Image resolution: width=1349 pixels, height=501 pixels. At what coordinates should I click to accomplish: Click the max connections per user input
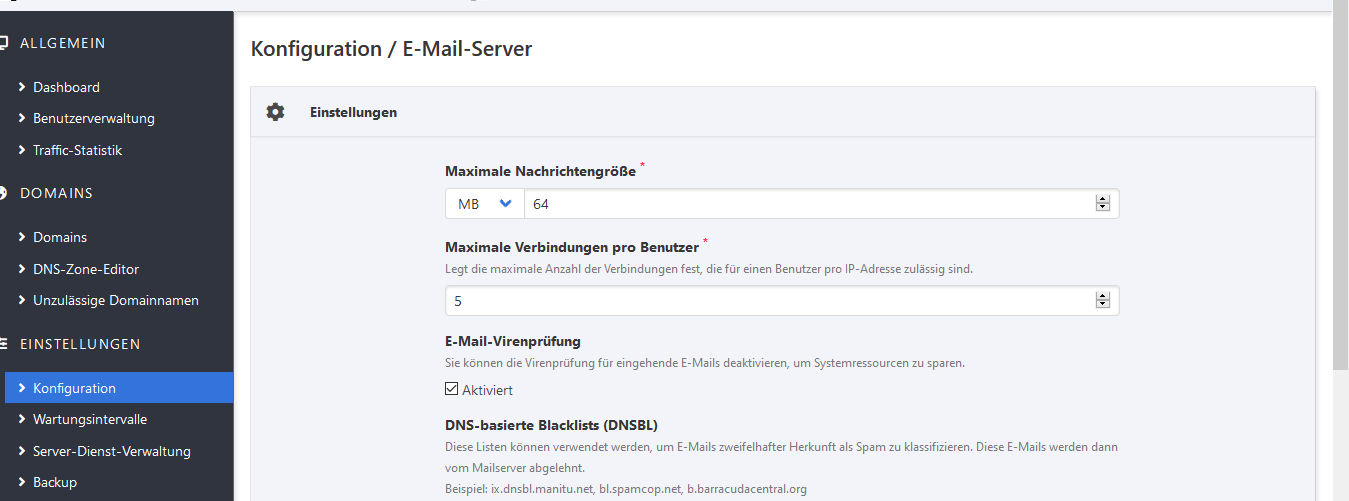(770, 300)
